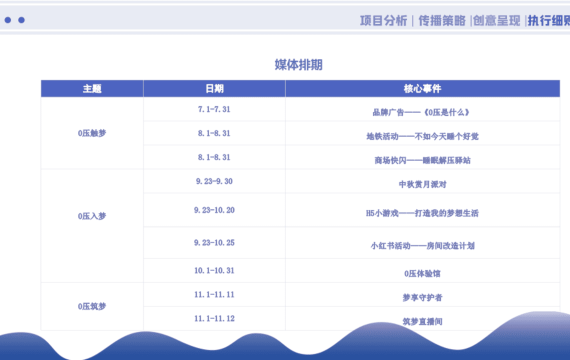Click the 主题 column header
570x360 pixels.
pos(92,89)
